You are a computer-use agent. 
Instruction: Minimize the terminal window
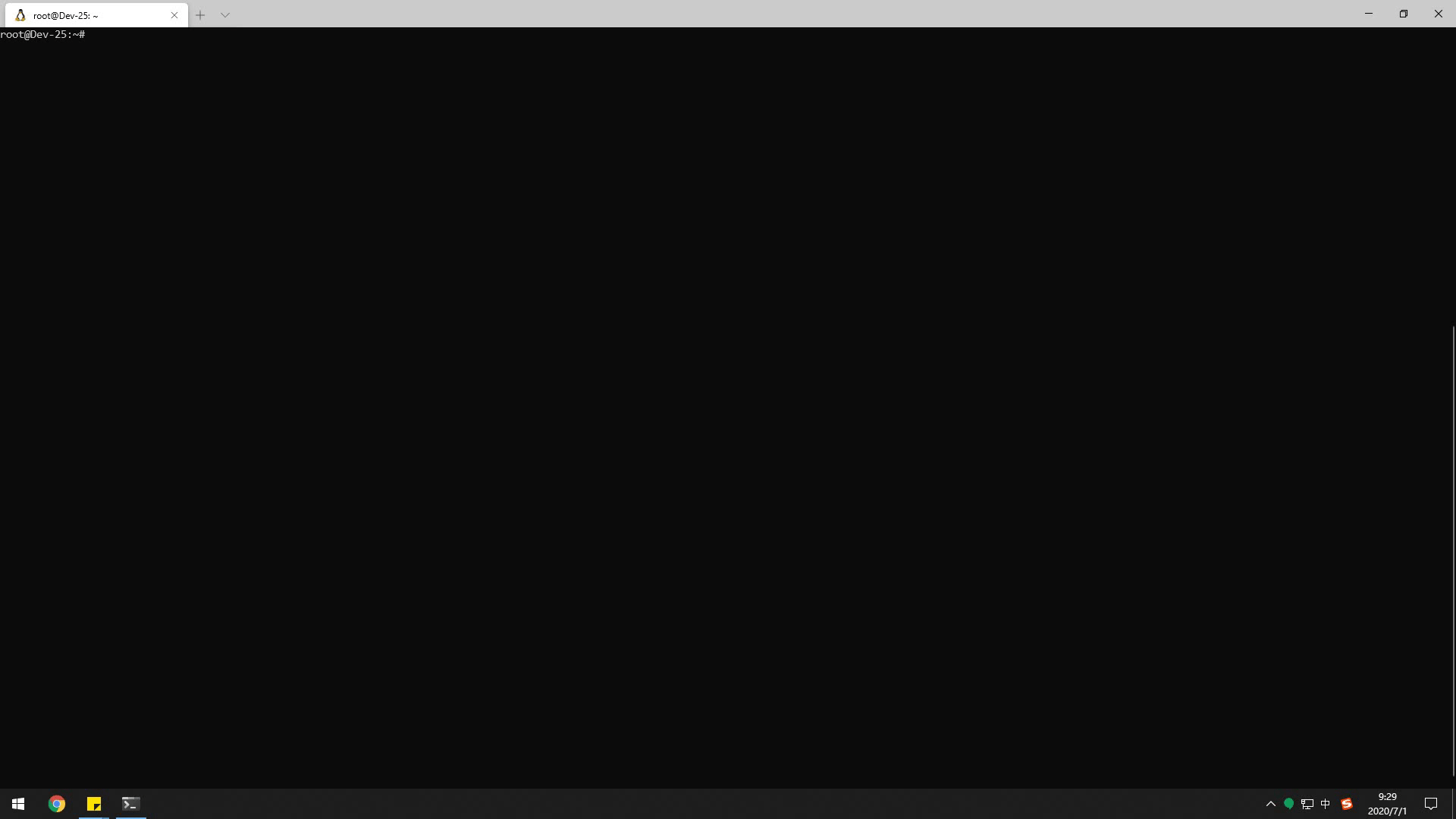point(1369,14)
